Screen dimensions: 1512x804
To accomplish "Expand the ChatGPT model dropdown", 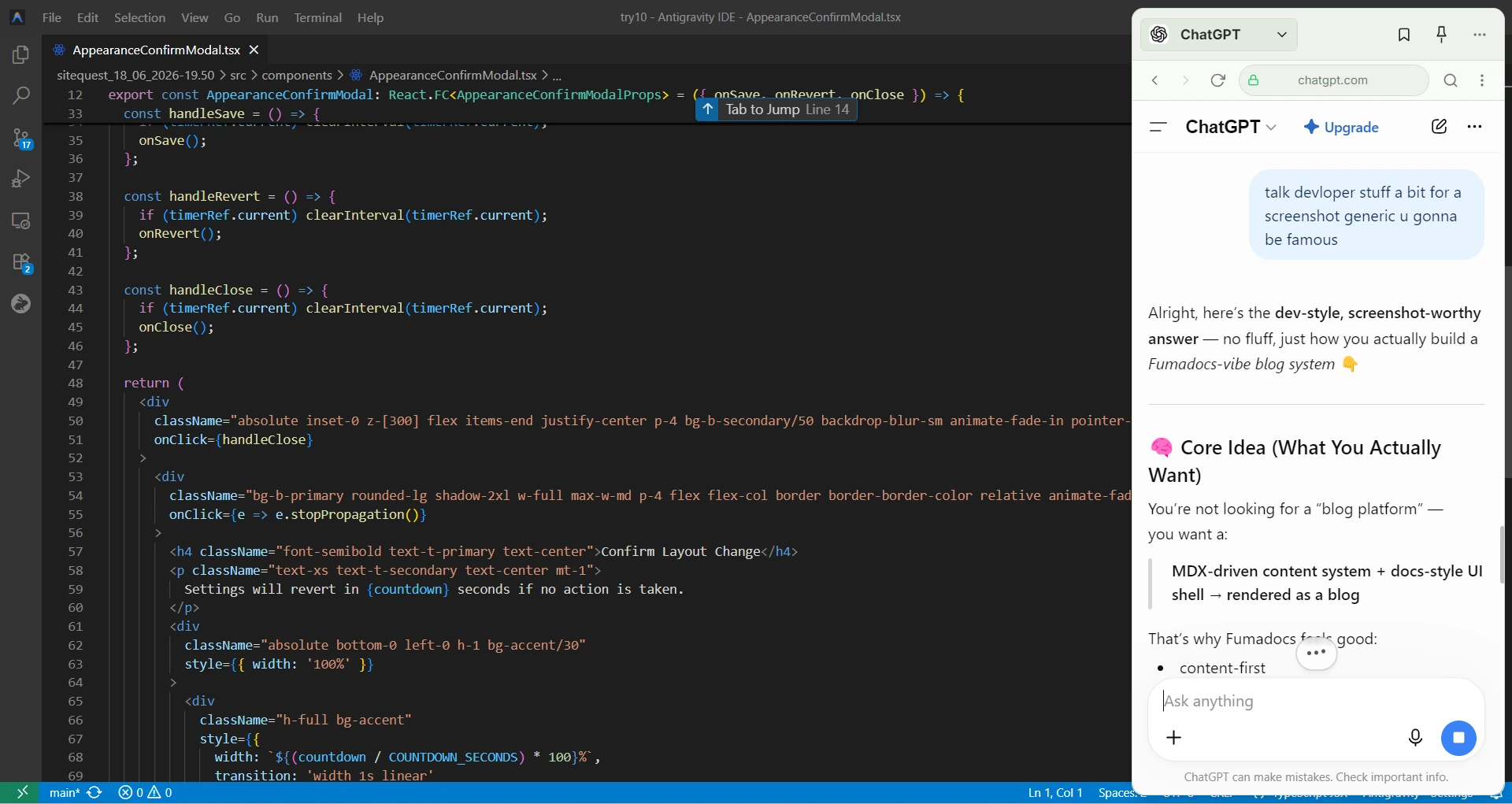I will 1231,127.
